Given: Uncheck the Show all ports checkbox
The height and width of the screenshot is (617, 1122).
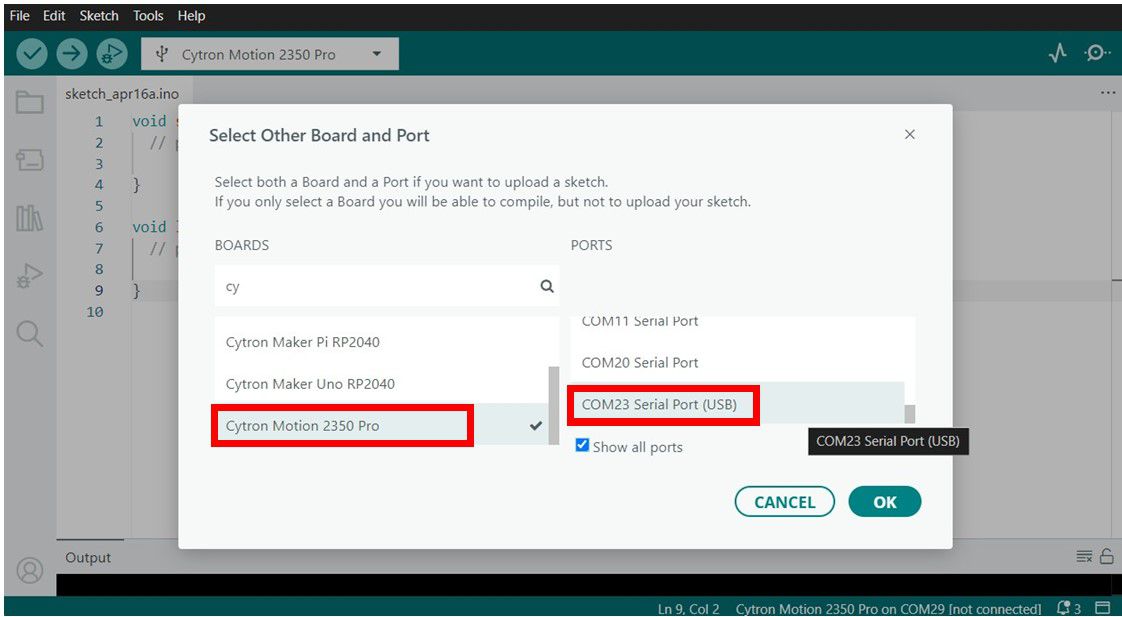Looking at the screenshot, I should tap(582, 445).
